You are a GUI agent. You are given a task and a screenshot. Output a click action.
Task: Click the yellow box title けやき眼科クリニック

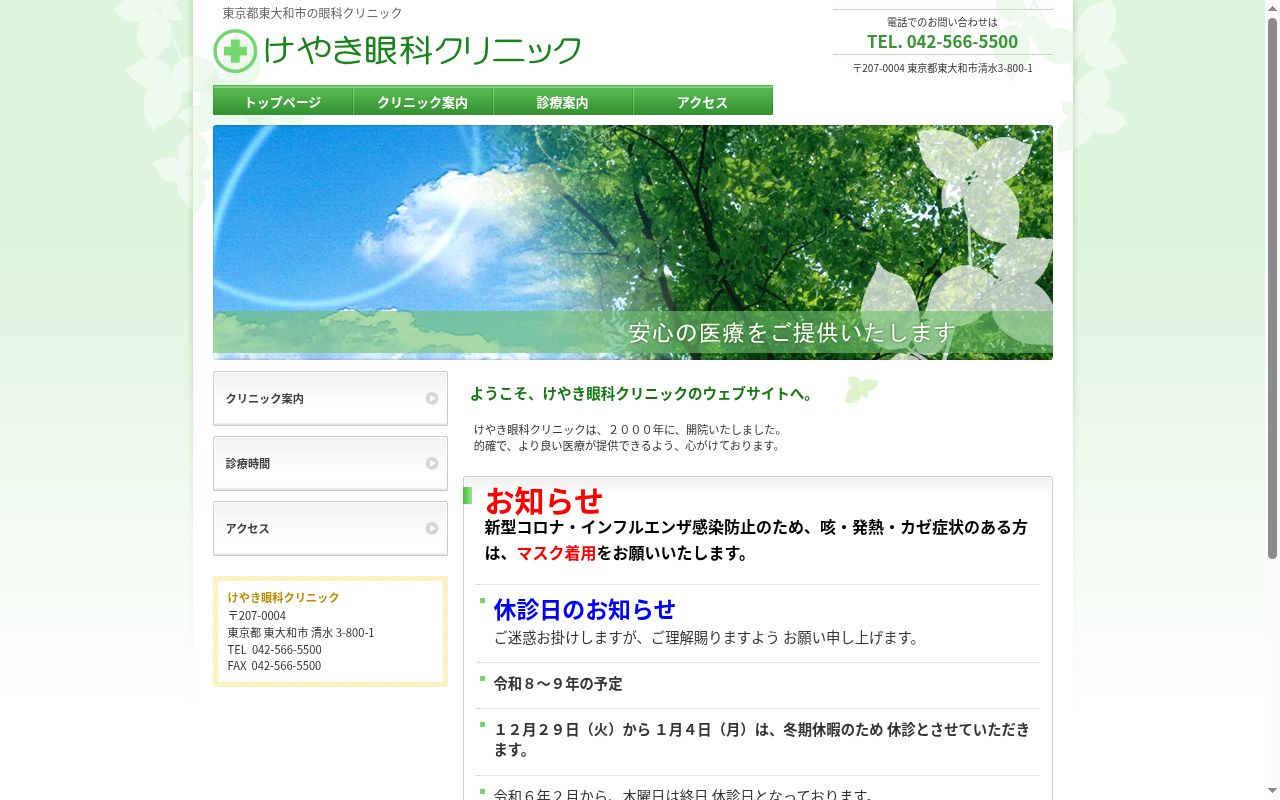[283, 597]
